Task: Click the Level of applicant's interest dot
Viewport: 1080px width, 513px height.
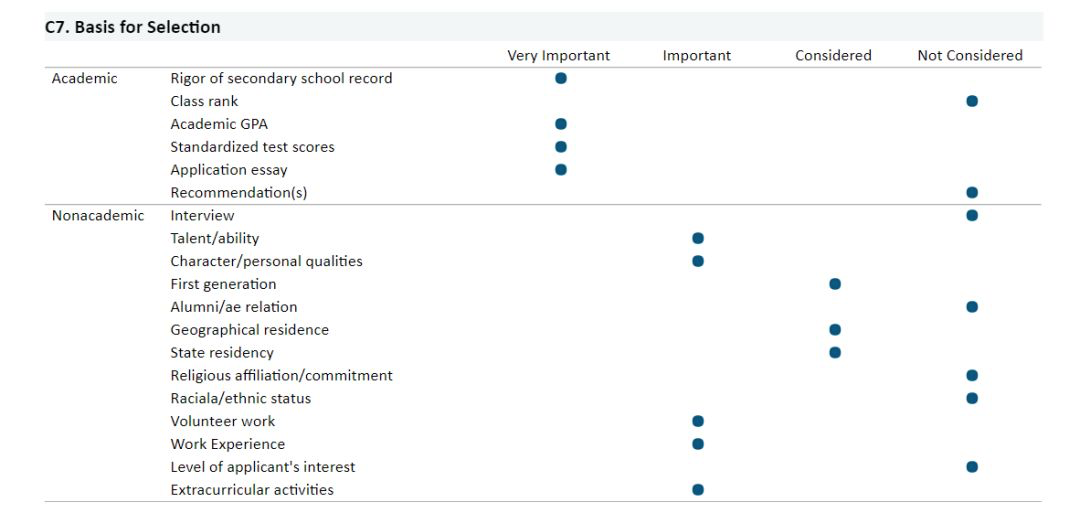Action: click(x=972, y=467)
